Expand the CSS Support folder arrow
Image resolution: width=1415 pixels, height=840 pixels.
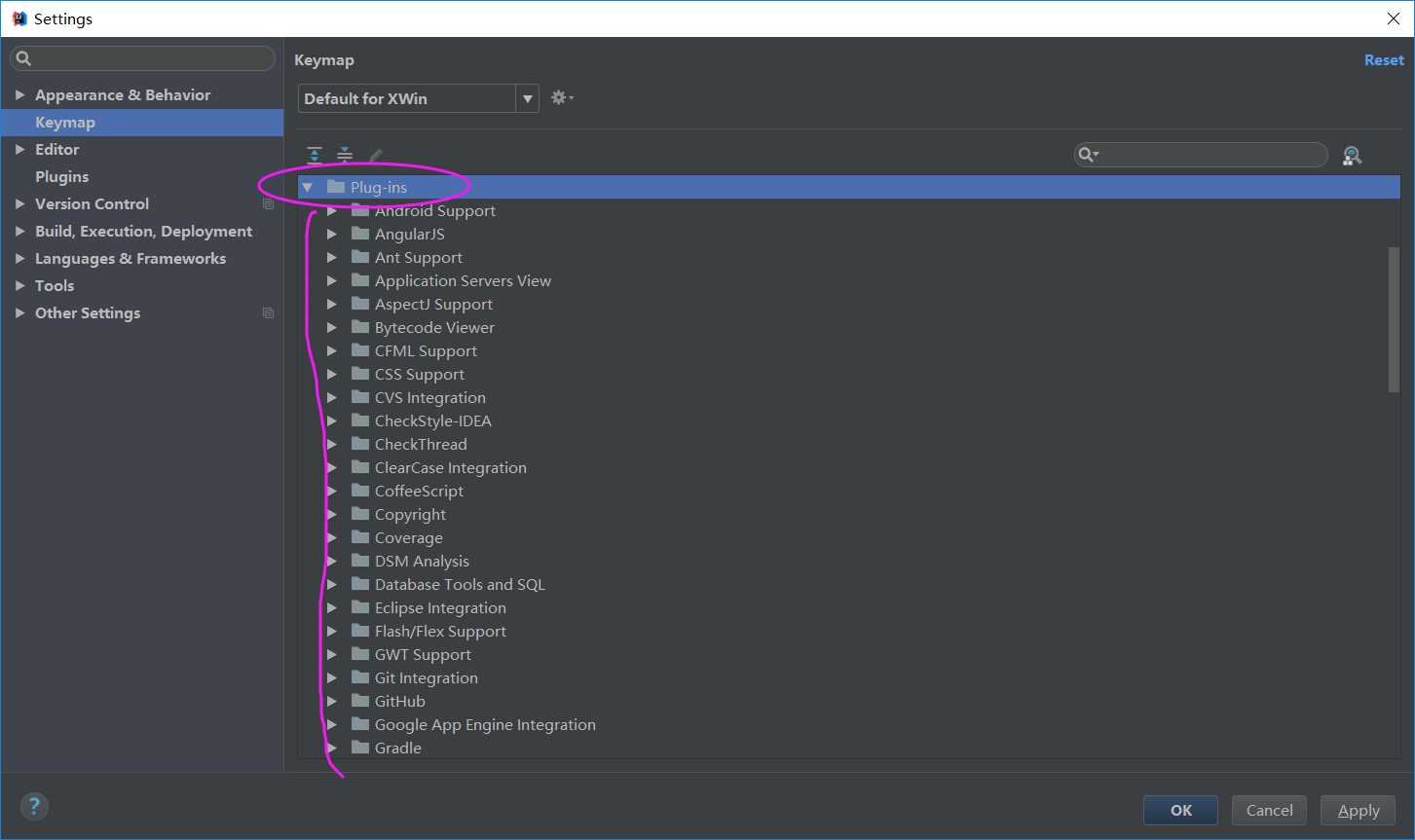[x=332, y=374]
